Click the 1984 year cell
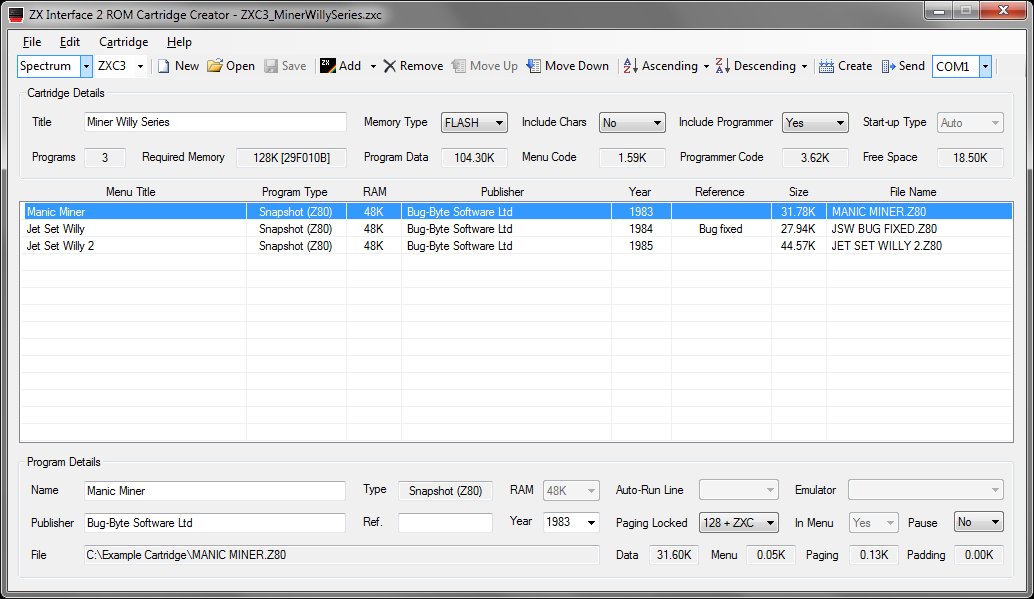 click(x=641, y=229)
